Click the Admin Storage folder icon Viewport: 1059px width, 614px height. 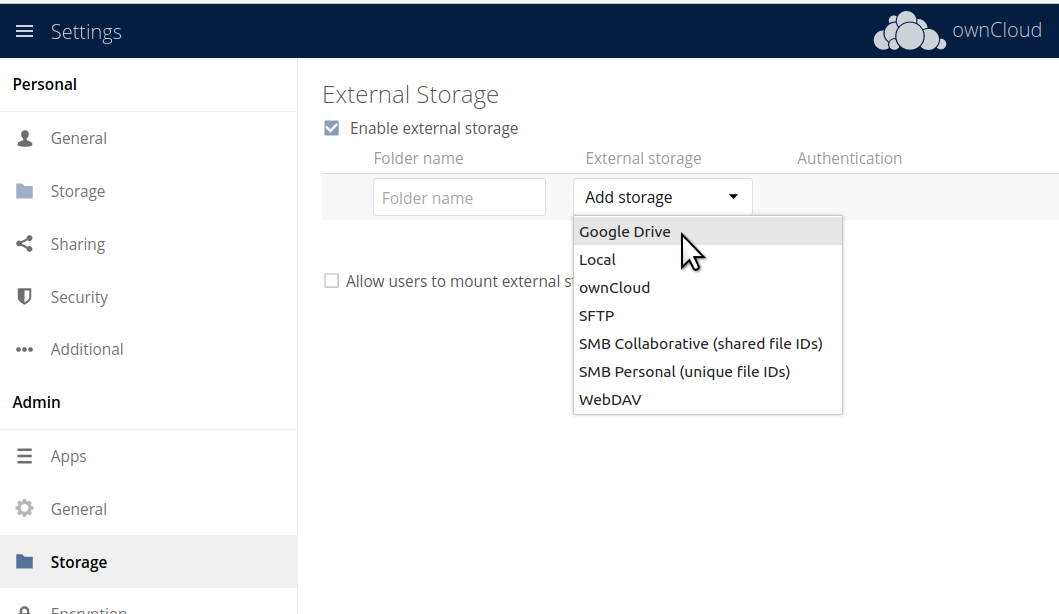coord(24,561)
